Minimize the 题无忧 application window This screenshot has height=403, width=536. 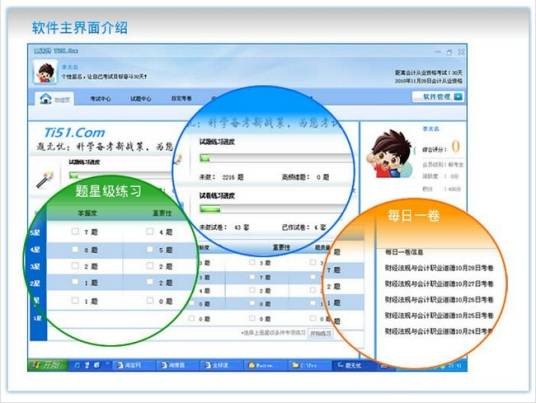(438, 52)
